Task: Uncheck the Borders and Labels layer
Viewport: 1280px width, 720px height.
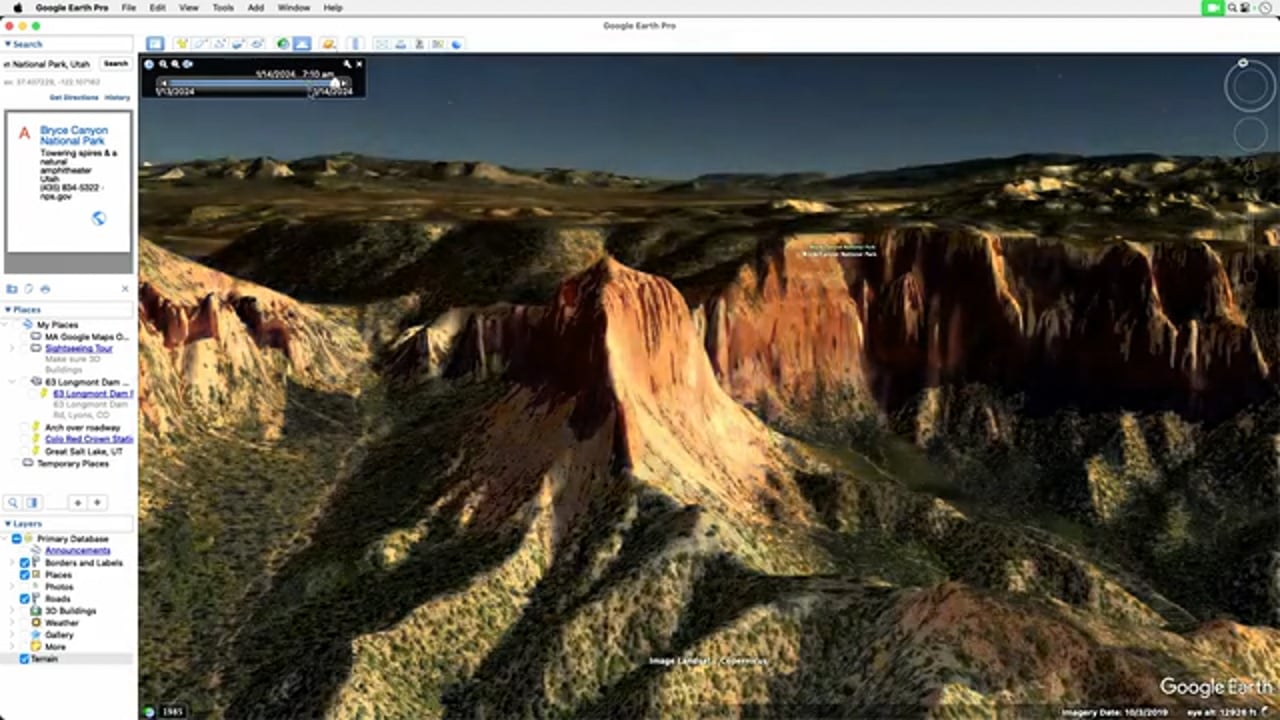Action: point(25,563)
